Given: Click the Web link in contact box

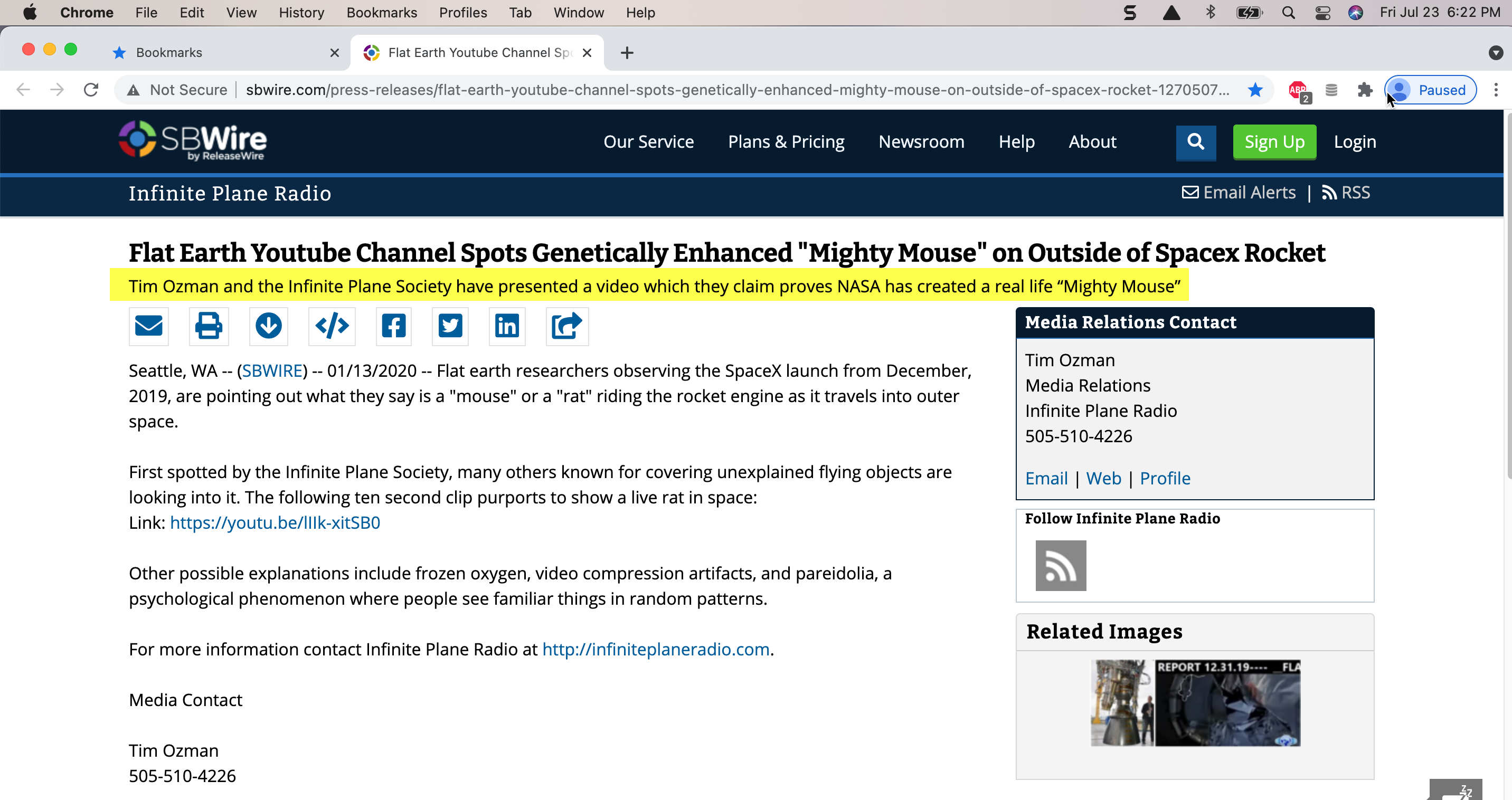Looking at the screenshot, I should tap(1103, 479).
